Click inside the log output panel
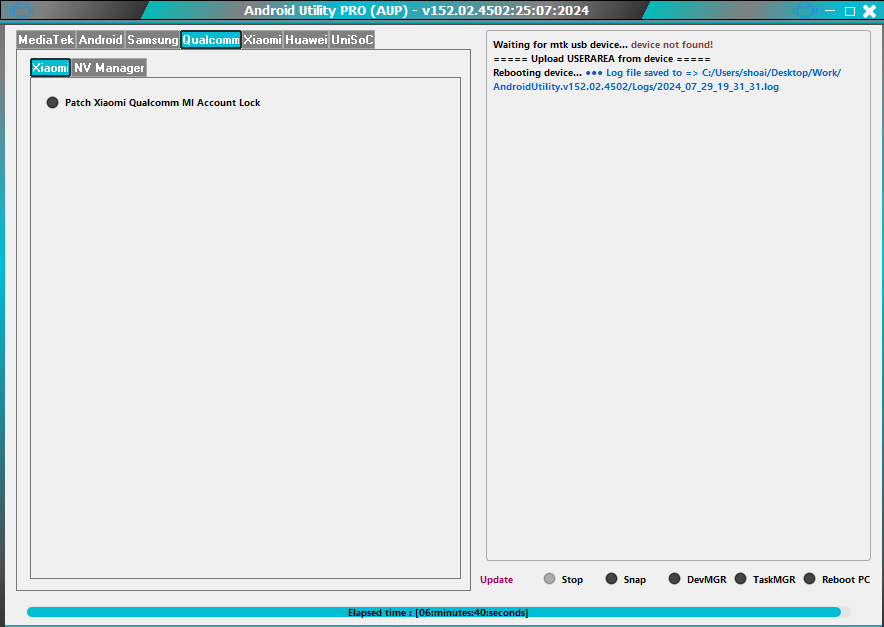Viewport: 884px width, 627px height. [680, 300]
